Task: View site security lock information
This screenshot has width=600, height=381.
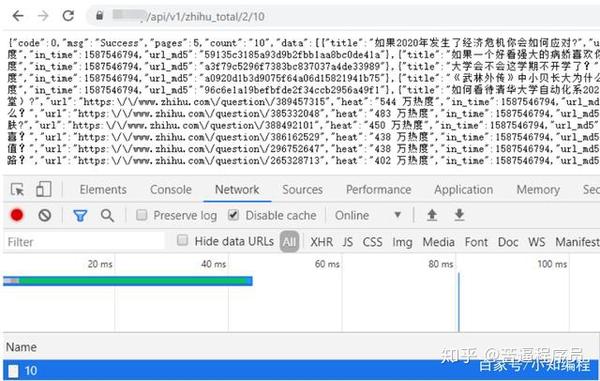Action: (99, 15)
